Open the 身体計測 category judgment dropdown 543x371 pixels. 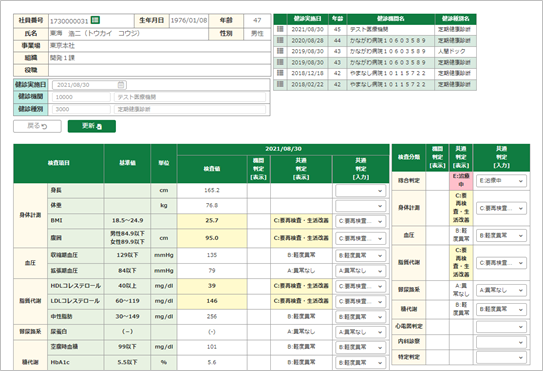pyautogui.click(x=501, y=208)
